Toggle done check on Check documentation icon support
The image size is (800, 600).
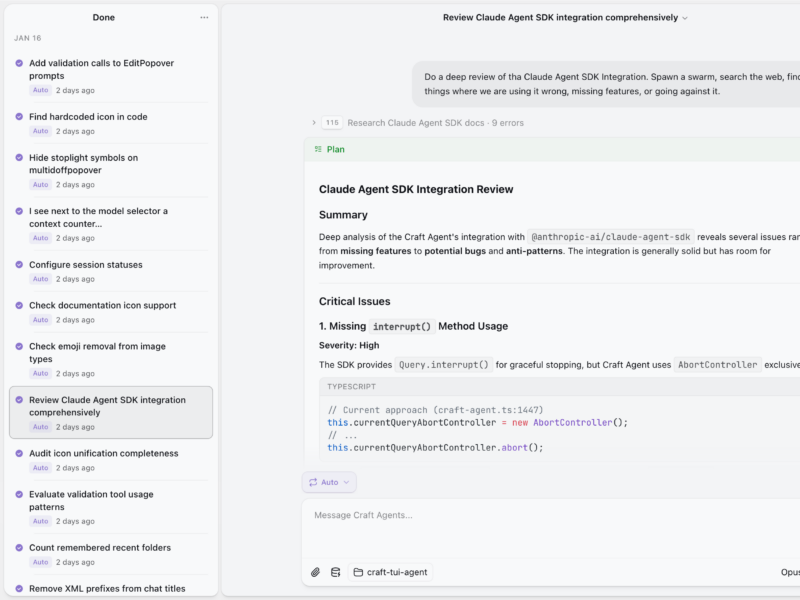click(19, 306)
